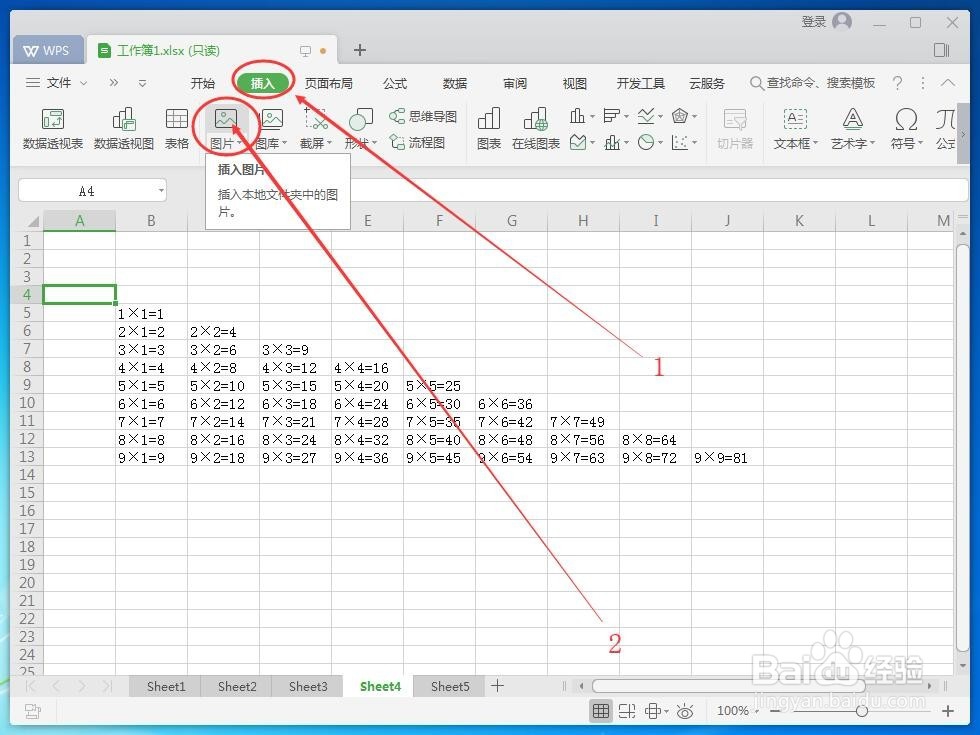
Task: Click the 图表 (Chart) insert icon
Action: (x=488, y=128)
